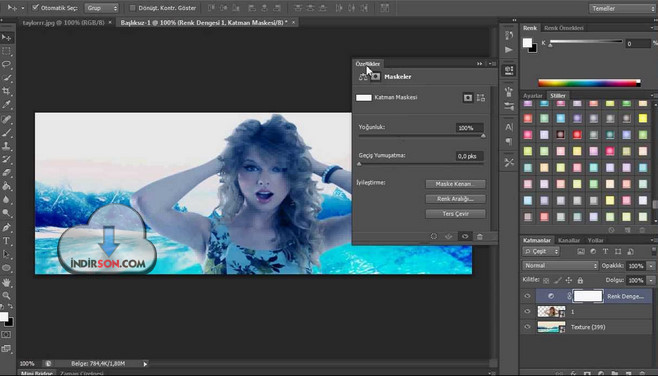Screen dimensions: 658x376
Task: Open the History panel dock icon
Action: coord(509,36)
